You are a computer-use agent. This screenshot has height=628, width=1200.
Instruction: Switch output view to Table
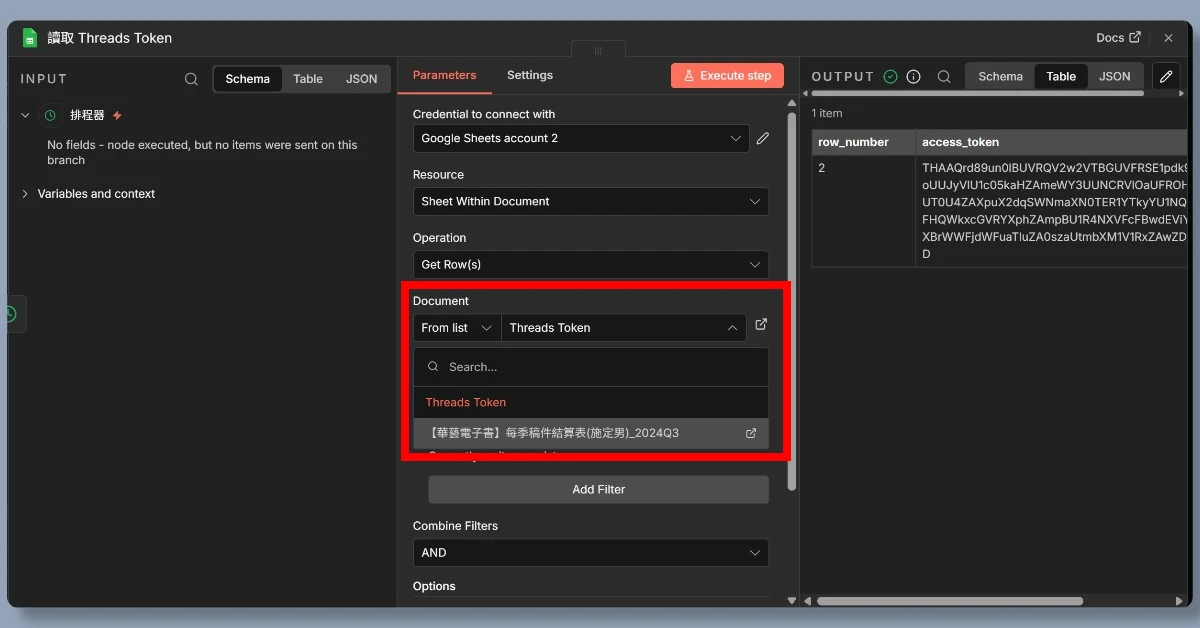coord(1061,76)
